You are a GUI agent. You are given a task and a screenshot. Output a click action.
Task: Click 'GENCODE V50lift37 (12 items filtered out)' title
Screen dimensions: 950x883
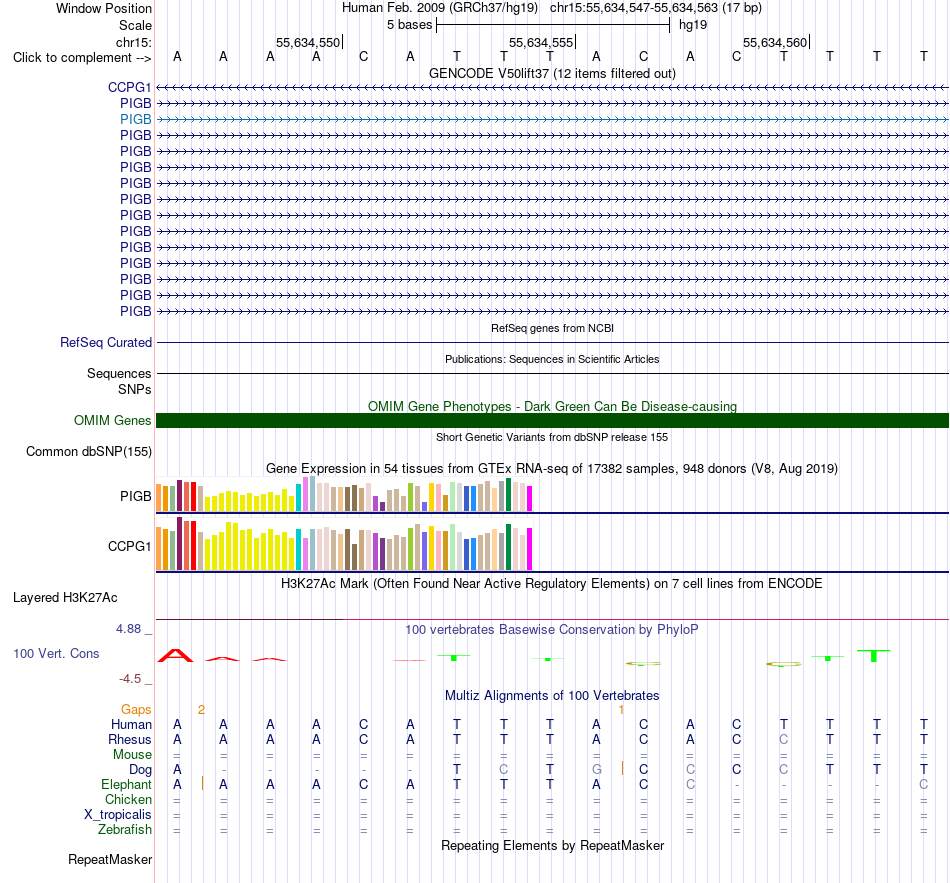pos(552,74)
